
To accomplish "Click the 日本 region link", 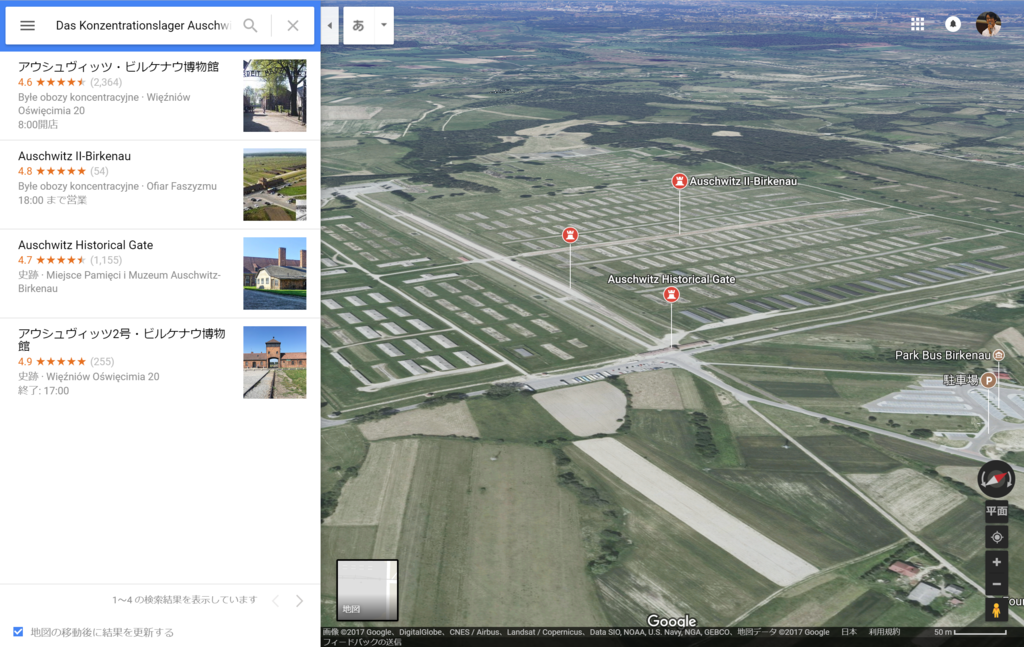I will [849, 632].
